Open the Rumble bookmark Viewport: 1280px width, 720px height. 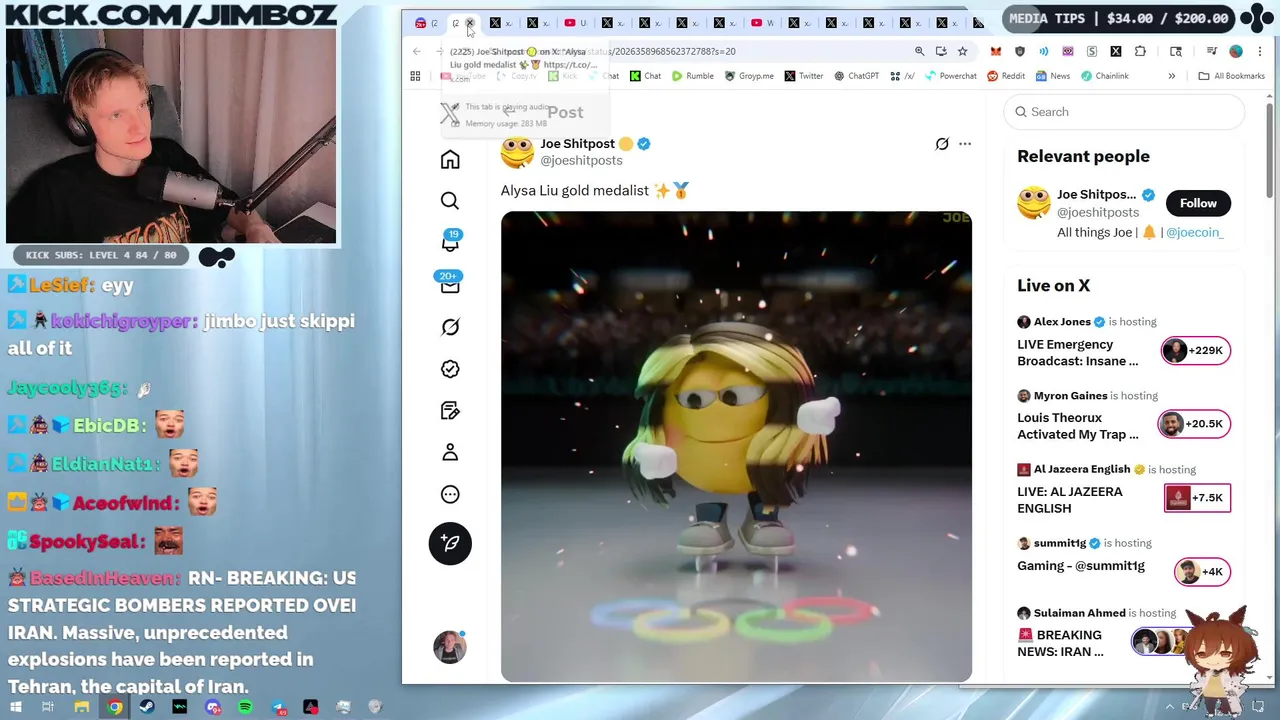[x=693, y=76]
